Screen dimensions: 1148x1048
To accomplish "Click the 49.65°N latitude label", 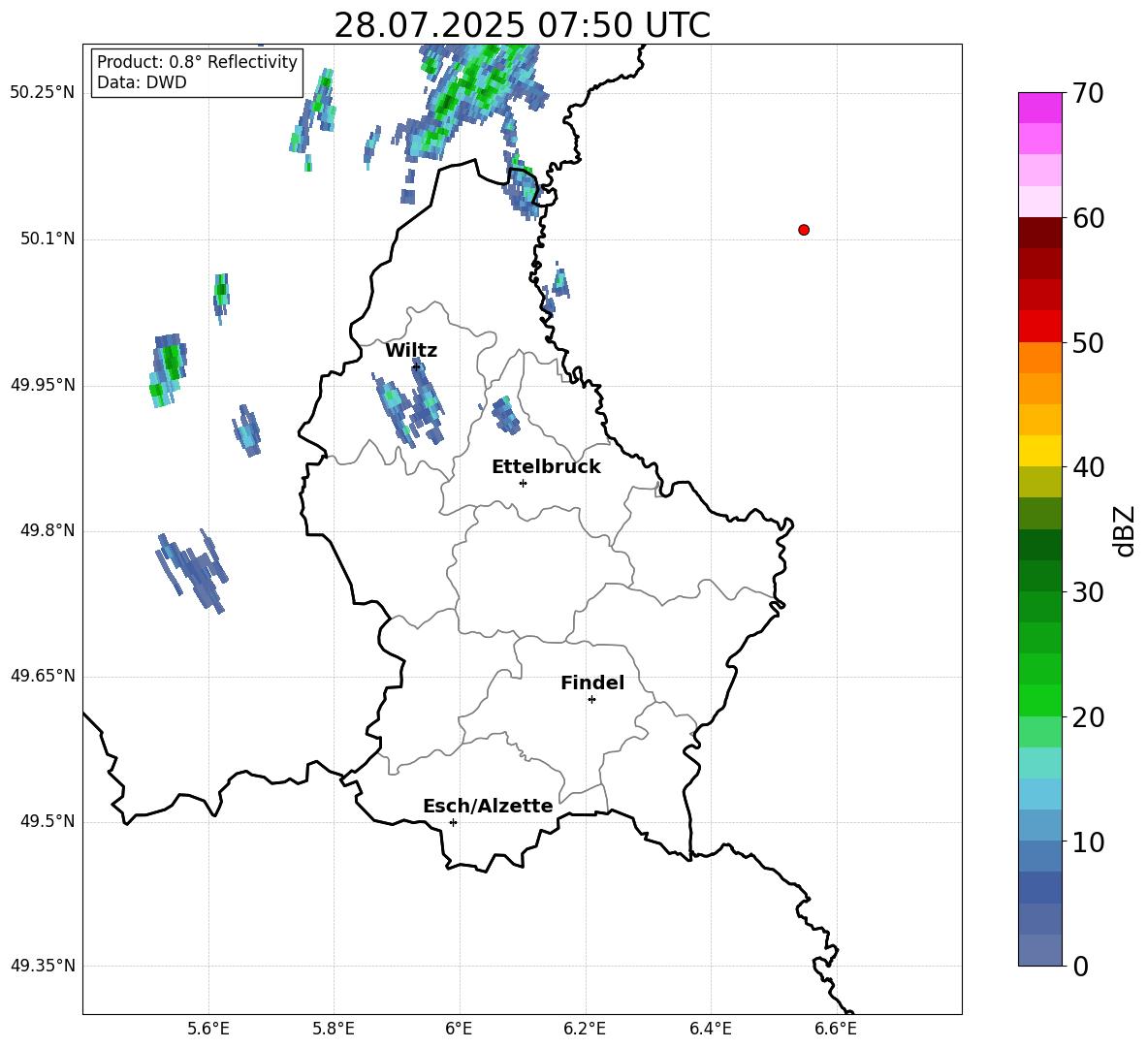I will tap(43, 676).
